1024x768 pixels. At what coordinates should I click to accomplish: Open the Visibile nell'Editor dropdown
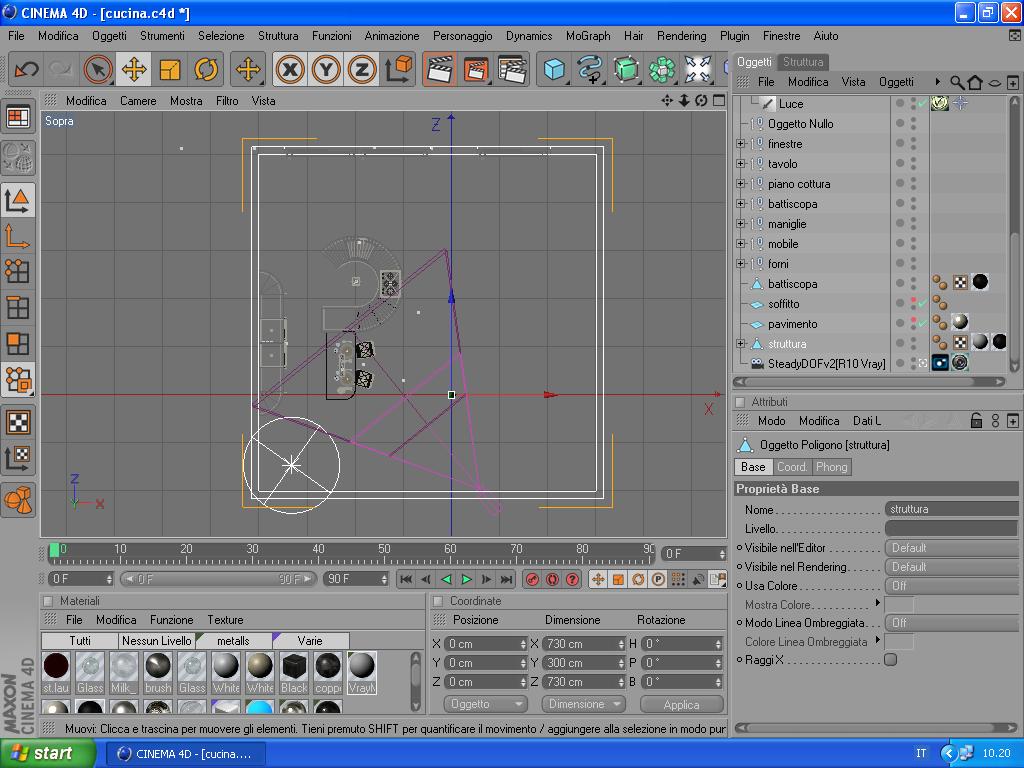click(950, 548)
